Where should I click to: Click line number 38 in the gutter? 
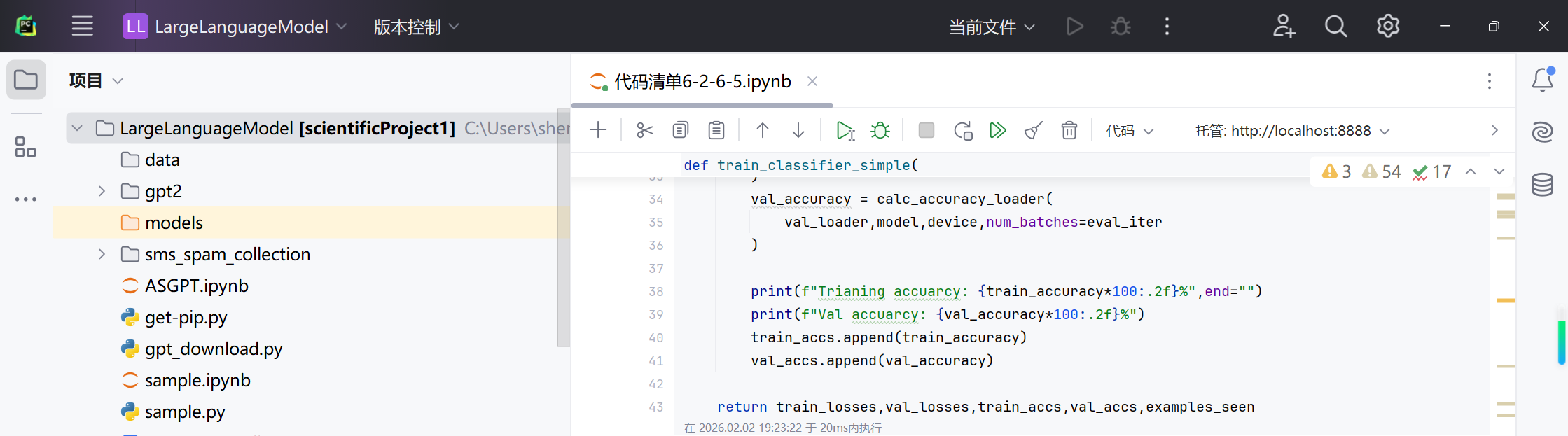655,291
